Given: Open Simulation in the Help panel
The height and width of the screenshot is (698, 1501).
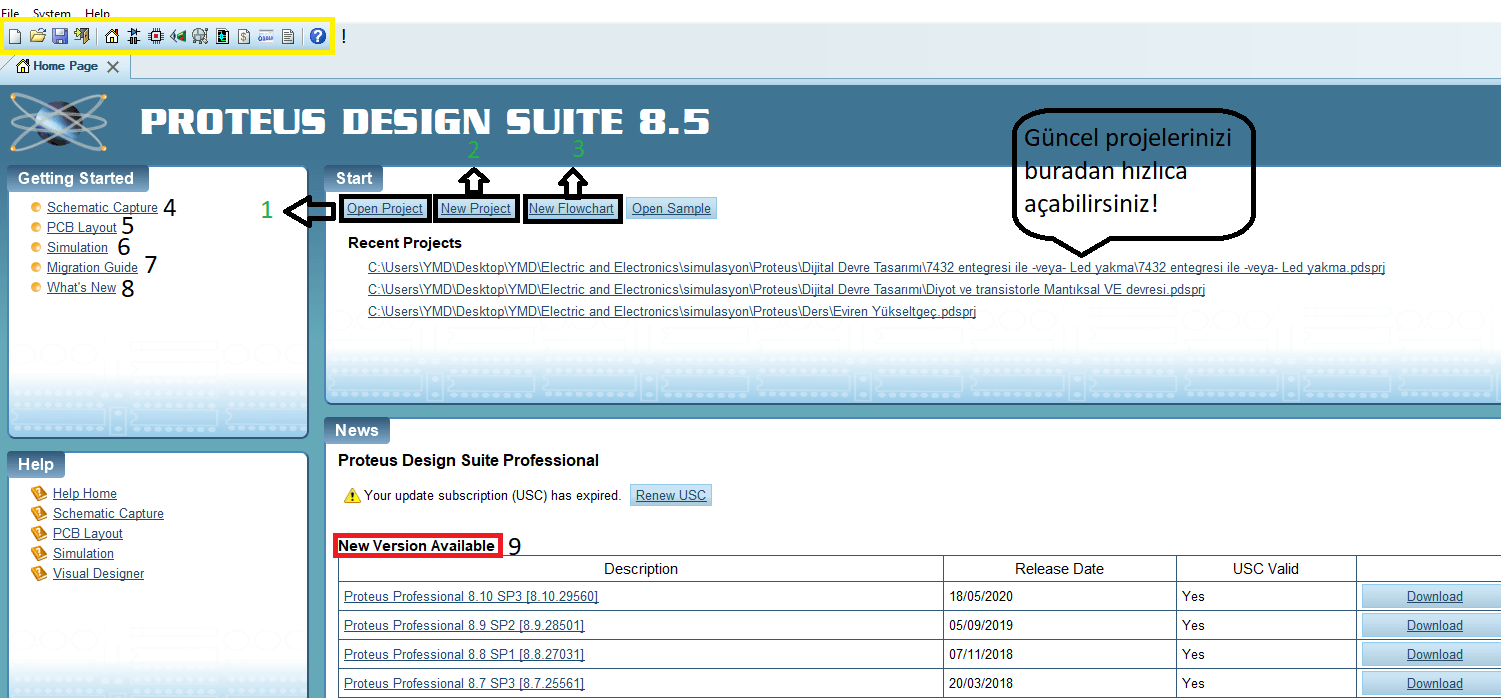Looking at the screenshot, I should coord(83,554).
